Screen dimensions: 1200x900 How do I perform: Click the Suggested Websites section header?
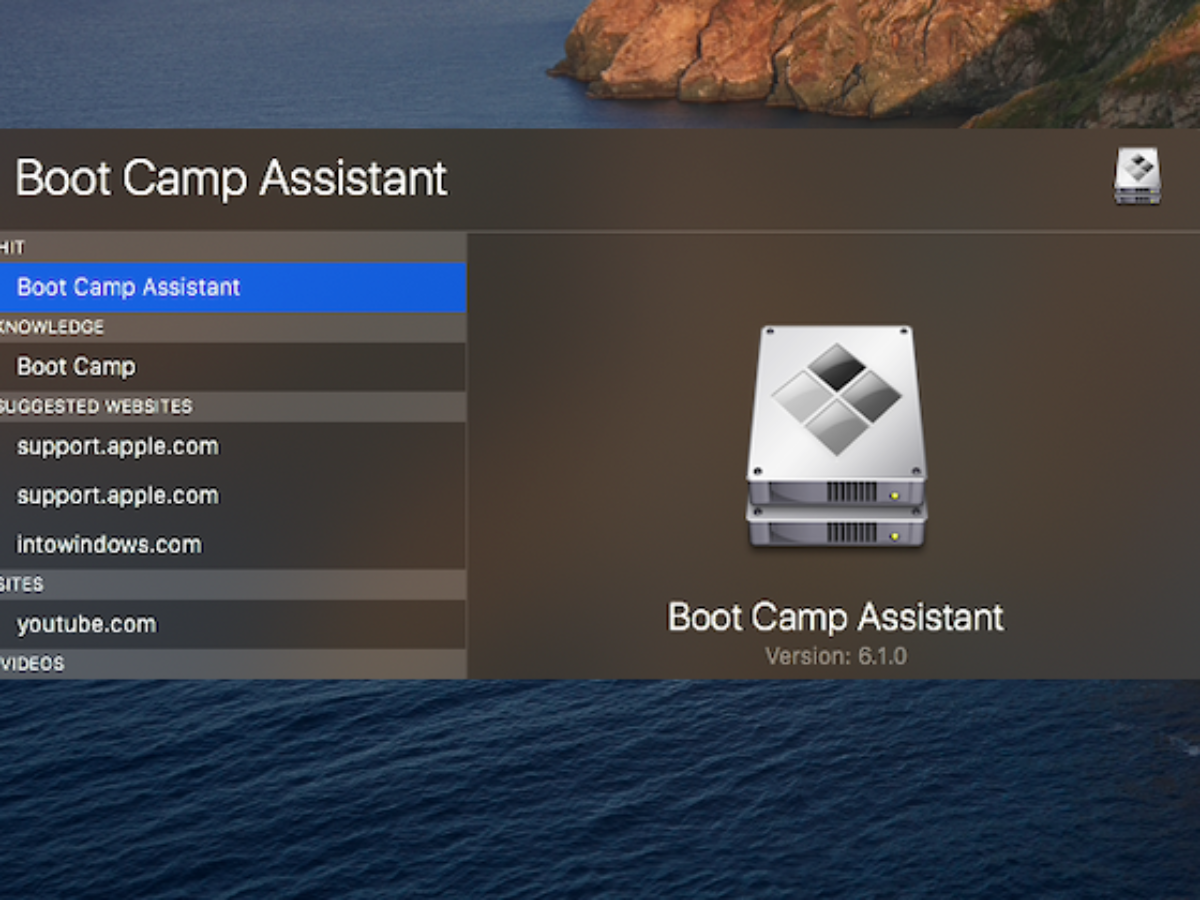(233, 407)
